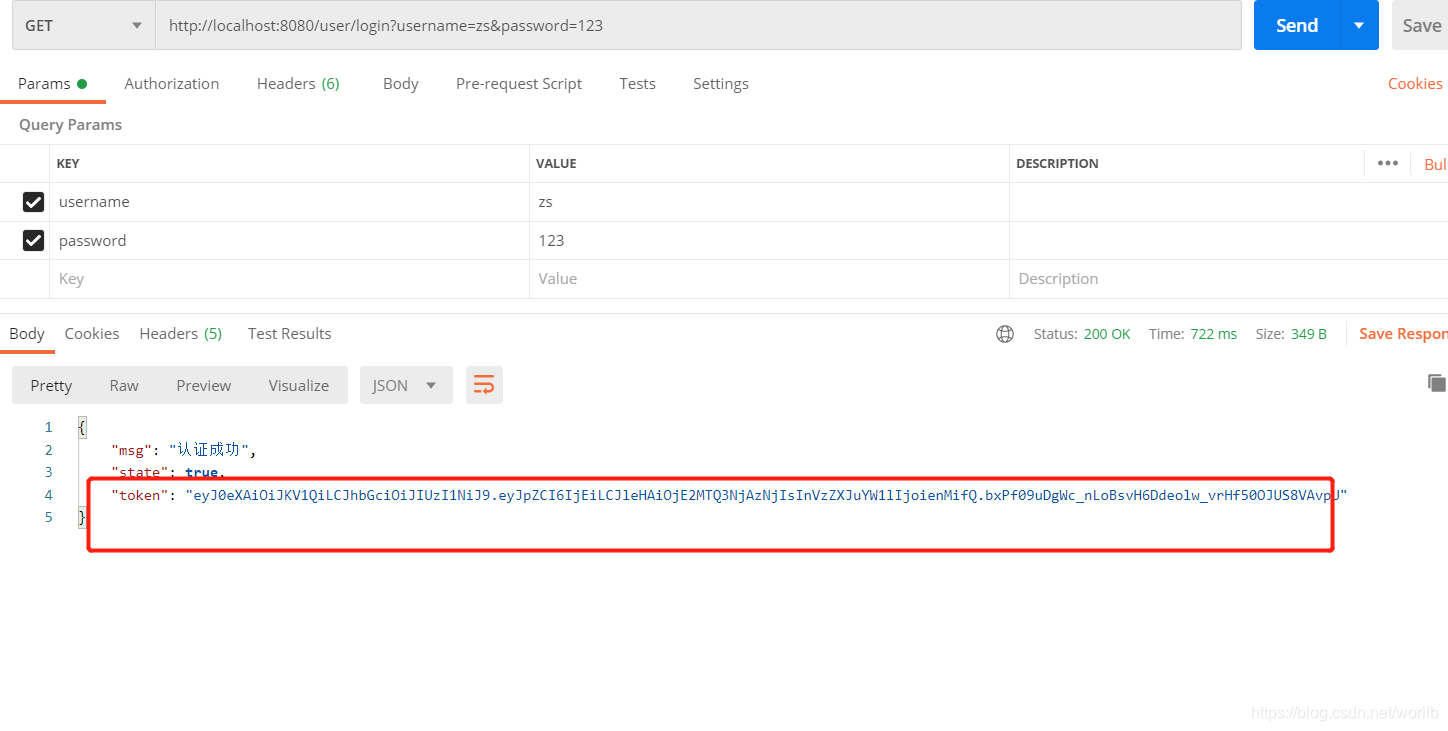Open the Authorization tab
The height and width of the screenshot is (731, 1448).
click(x=172, y=83)
